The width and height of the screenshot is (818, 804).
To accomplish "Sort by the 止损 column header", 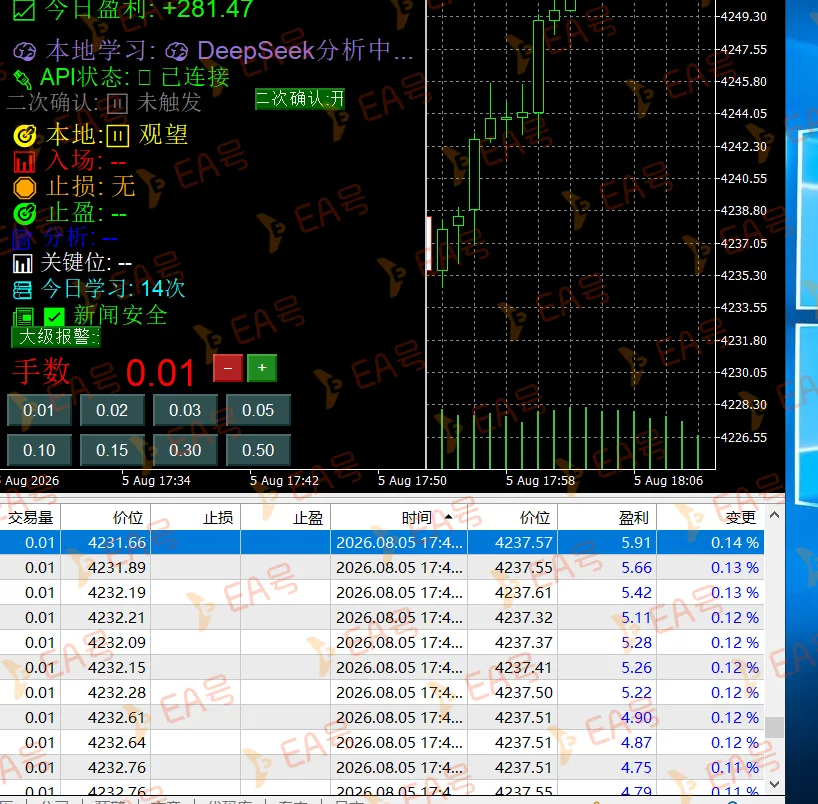I will click(x=196, y=517).
